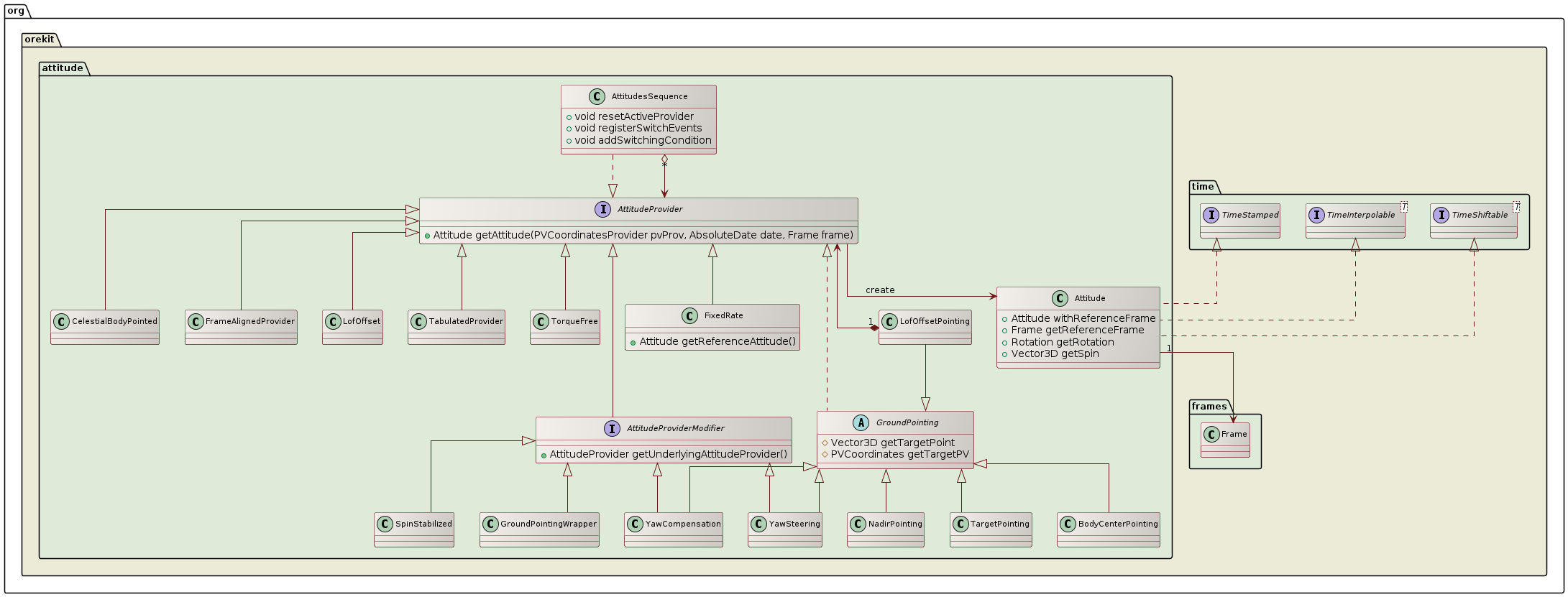Click the AttitudesSequence class icon
This screenshot has height=597, width=1568.
595,96
